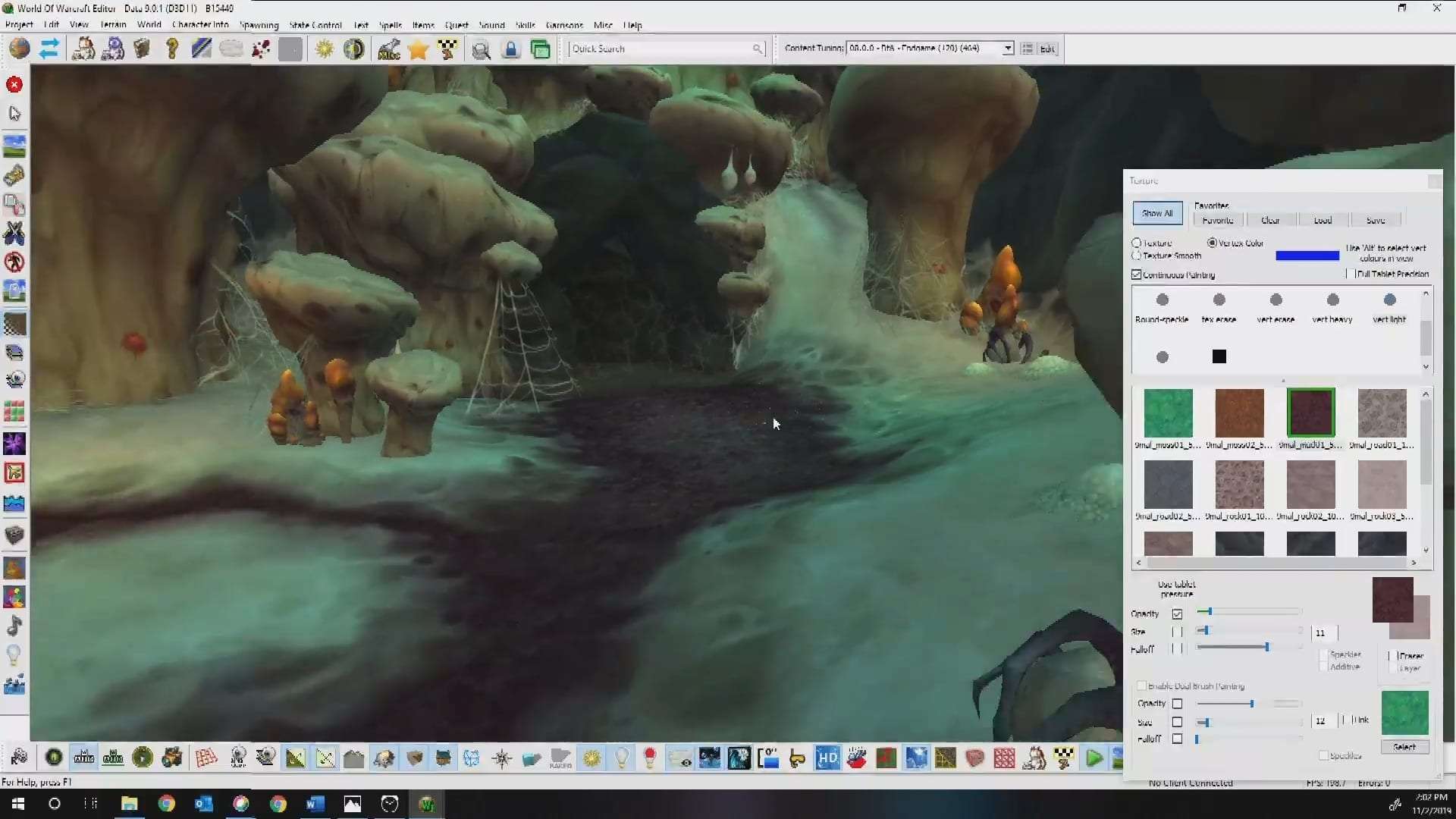Click the globe icon in top toolbar
1456x819 pixels.
20,49
